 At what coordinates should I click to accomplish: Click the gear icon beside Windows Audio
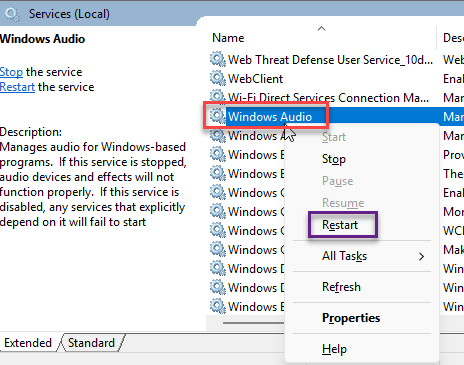tap(218, 116)
